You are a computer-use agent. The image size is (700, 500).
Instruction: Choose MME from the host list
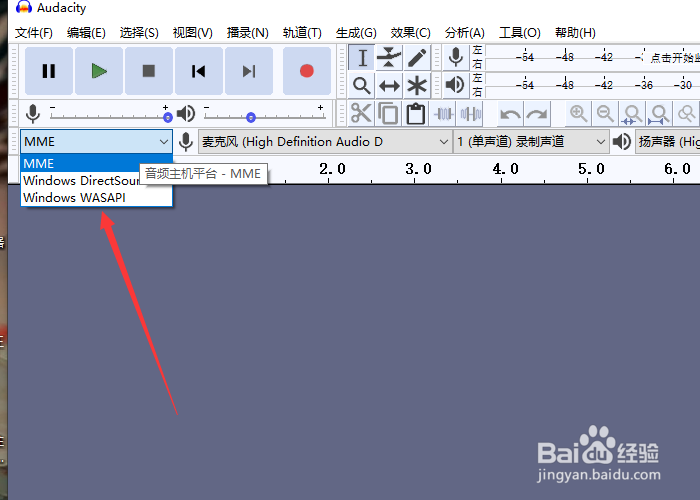[x=96, y=163]
